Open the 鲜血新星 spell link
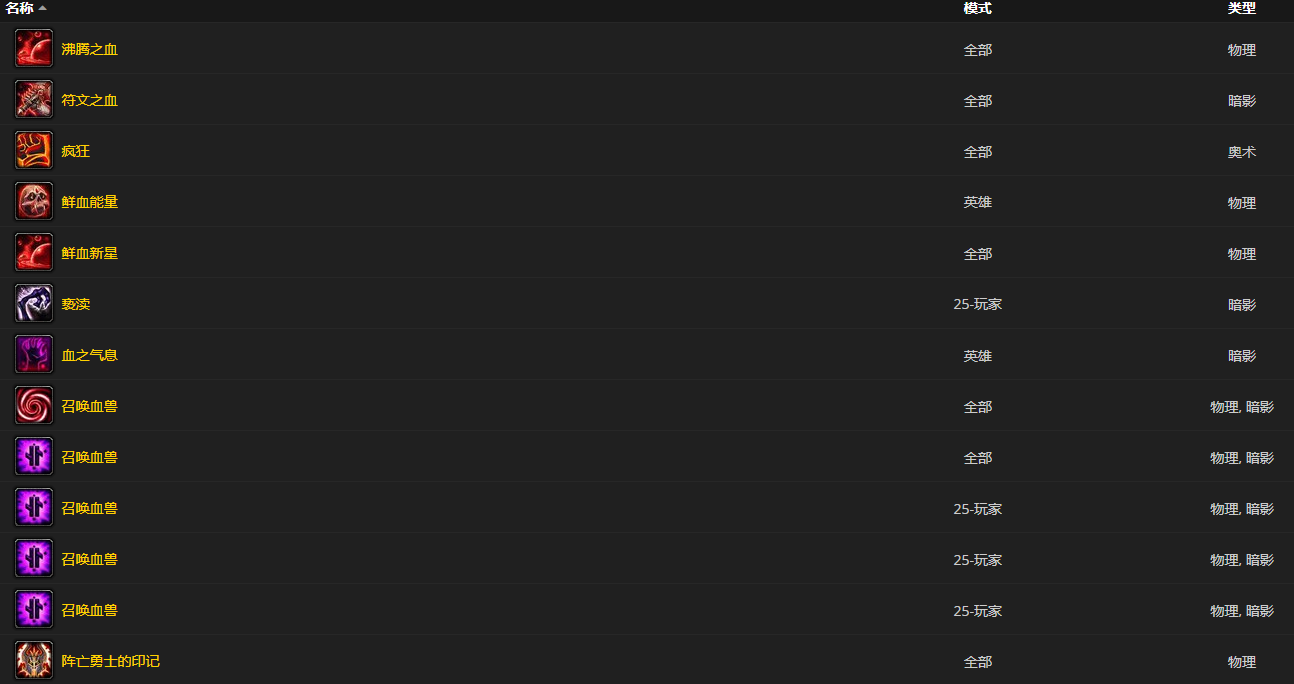This screenshot has width=1294, height=684. [90, 253]
